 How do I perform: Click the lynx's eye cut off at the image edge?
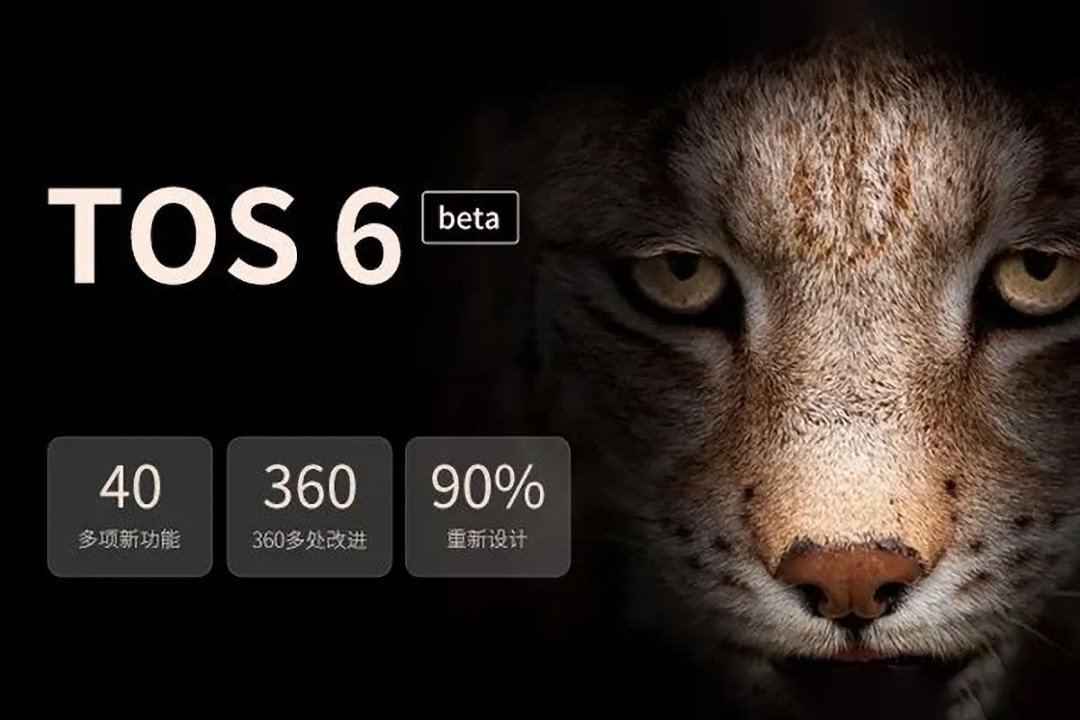click(x=1037, y=281)
